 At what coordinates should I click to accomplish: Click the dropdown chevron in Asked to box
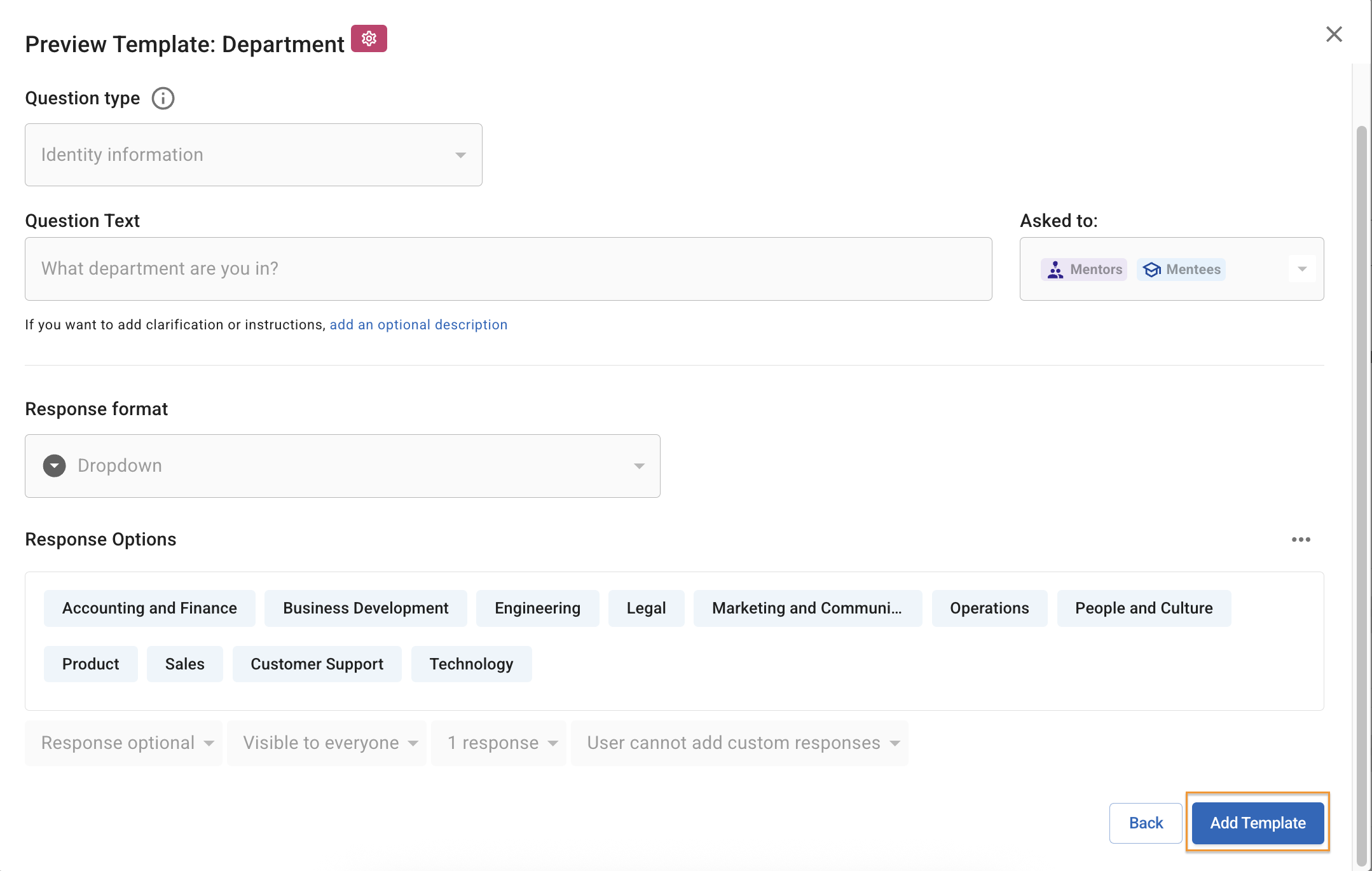click(x=1303, y=269)
